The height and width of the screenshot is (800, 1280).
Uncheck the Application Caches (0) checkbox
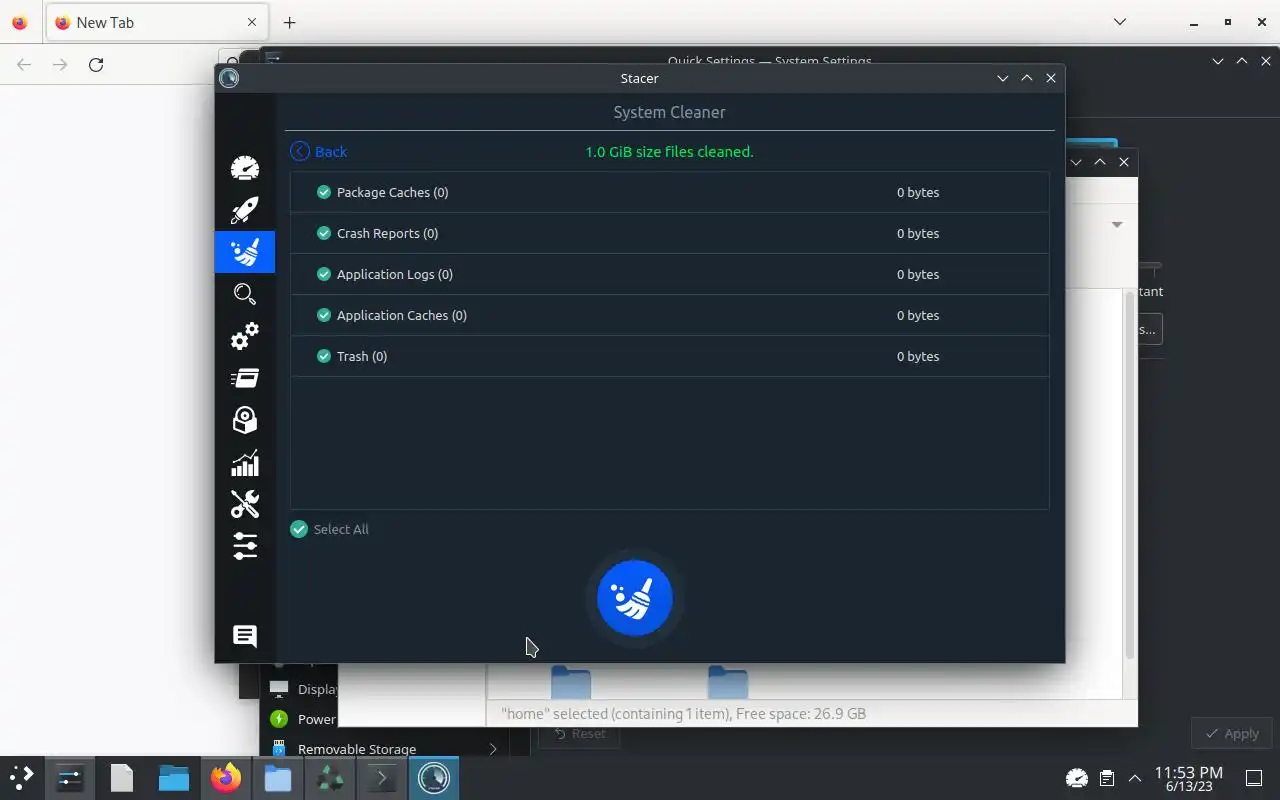[324, 315]
